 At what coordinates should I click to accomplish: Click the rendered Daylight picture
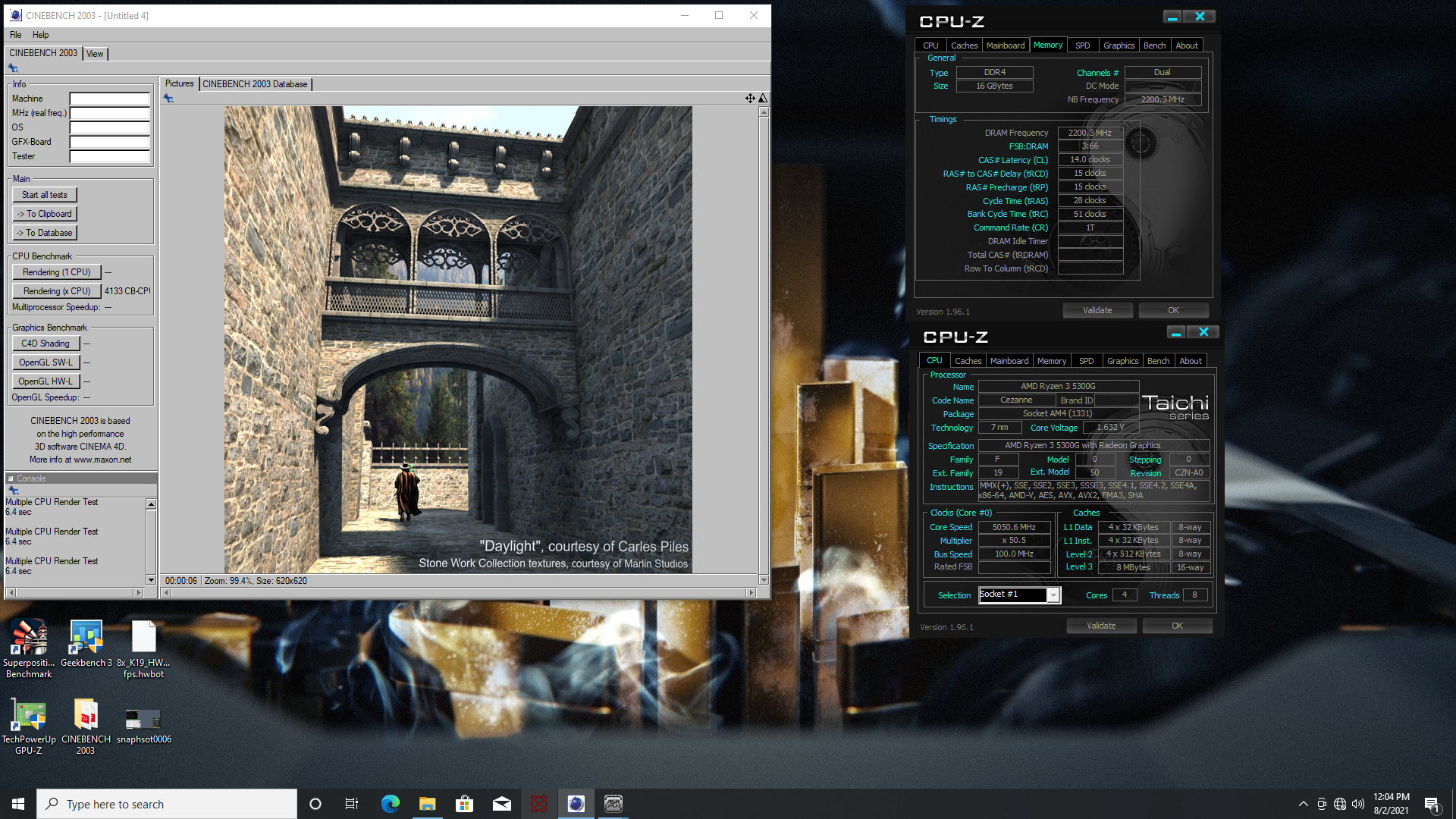tap(458, 339)
